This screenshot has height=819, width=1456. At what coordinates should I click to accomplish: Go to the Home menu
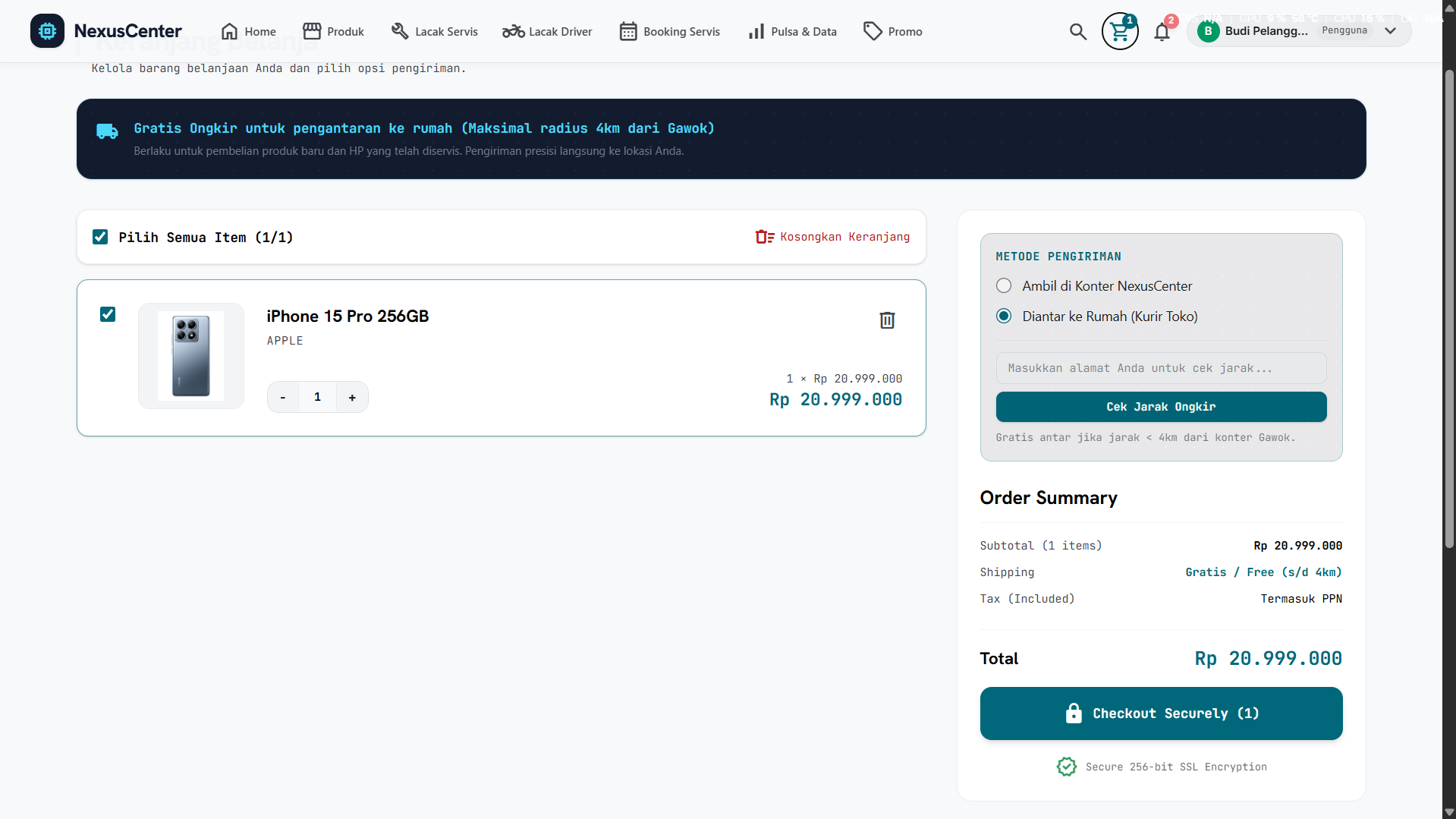[x=248, y=31]
